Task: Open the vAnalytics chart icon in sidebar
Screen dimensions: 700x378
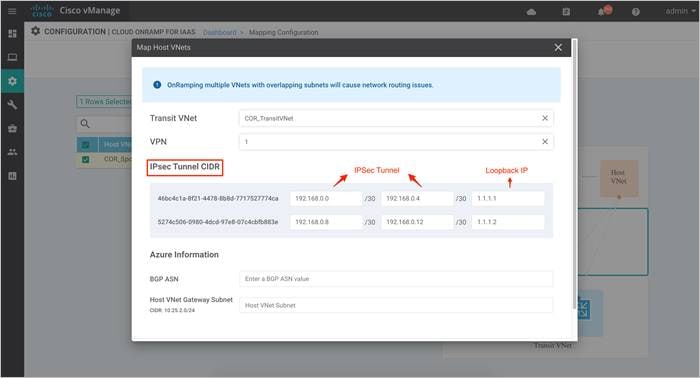Action: tap(12, 176)
